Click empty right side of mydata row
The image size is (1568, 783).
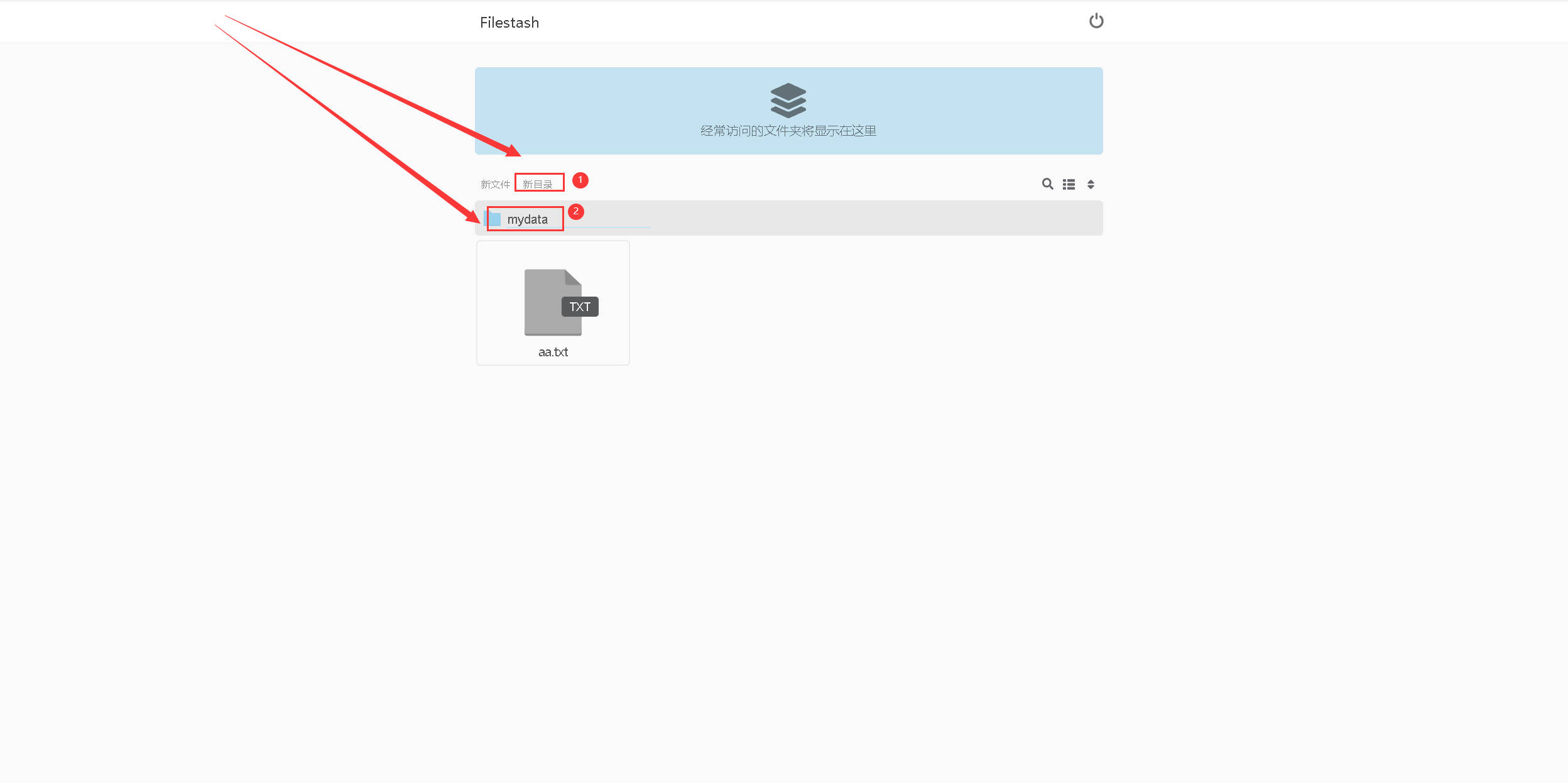[x=879, y=218]
